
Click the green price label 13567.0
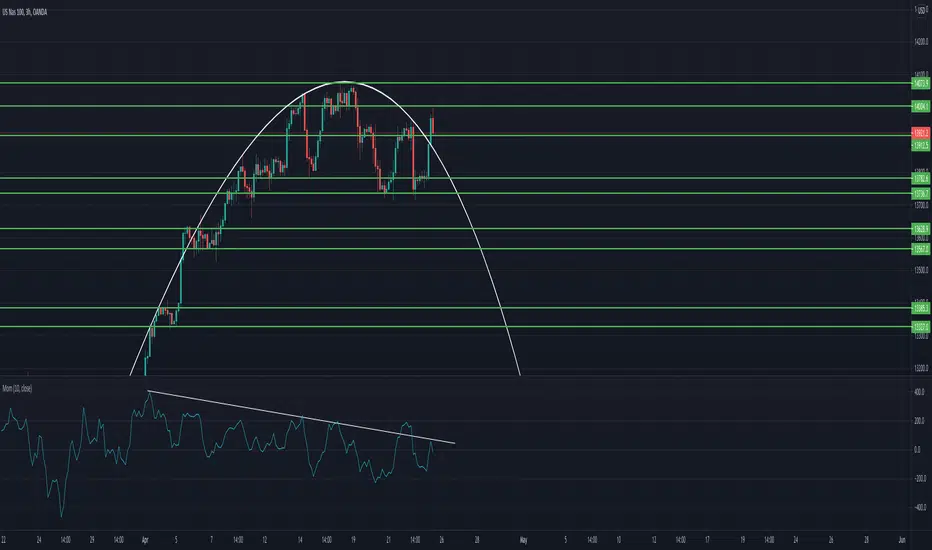coord(921,249)
